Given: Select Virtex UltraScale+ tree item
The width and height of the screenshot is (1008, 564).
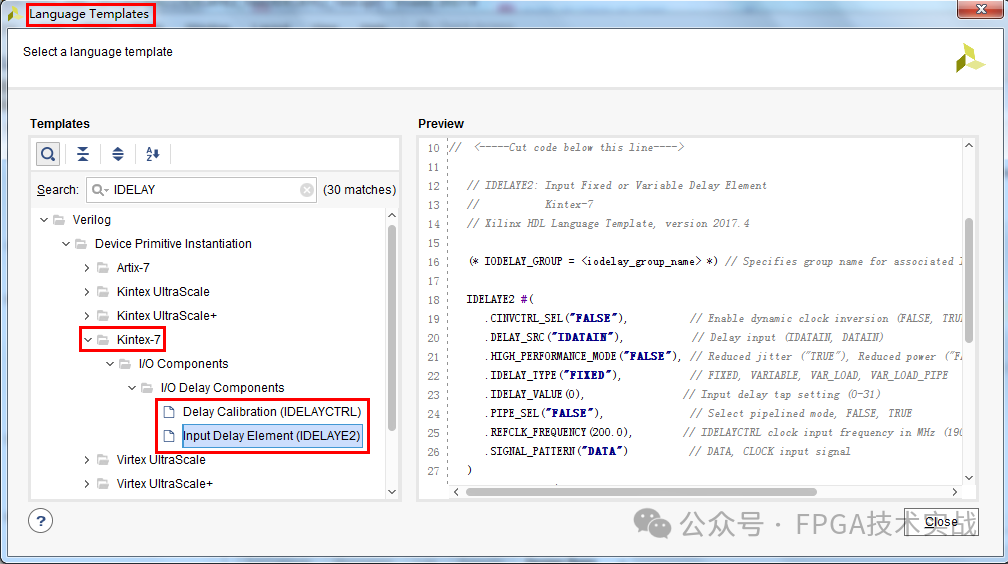Looking at the screenshot, I should point(165,484).
